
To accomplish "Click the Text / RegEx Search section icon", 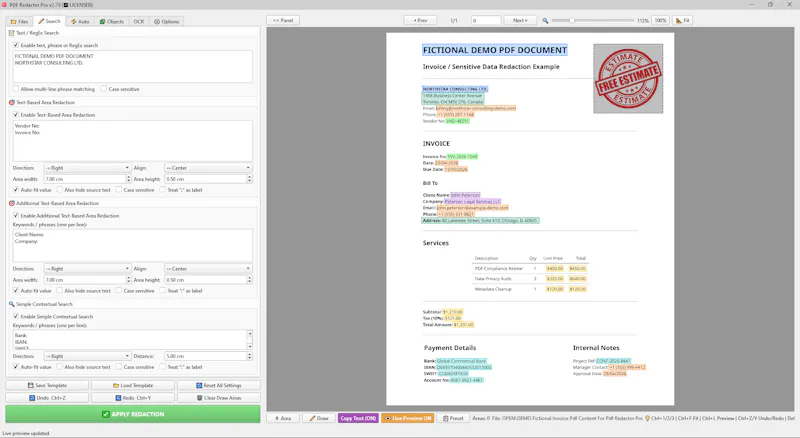I will (11, 33).
